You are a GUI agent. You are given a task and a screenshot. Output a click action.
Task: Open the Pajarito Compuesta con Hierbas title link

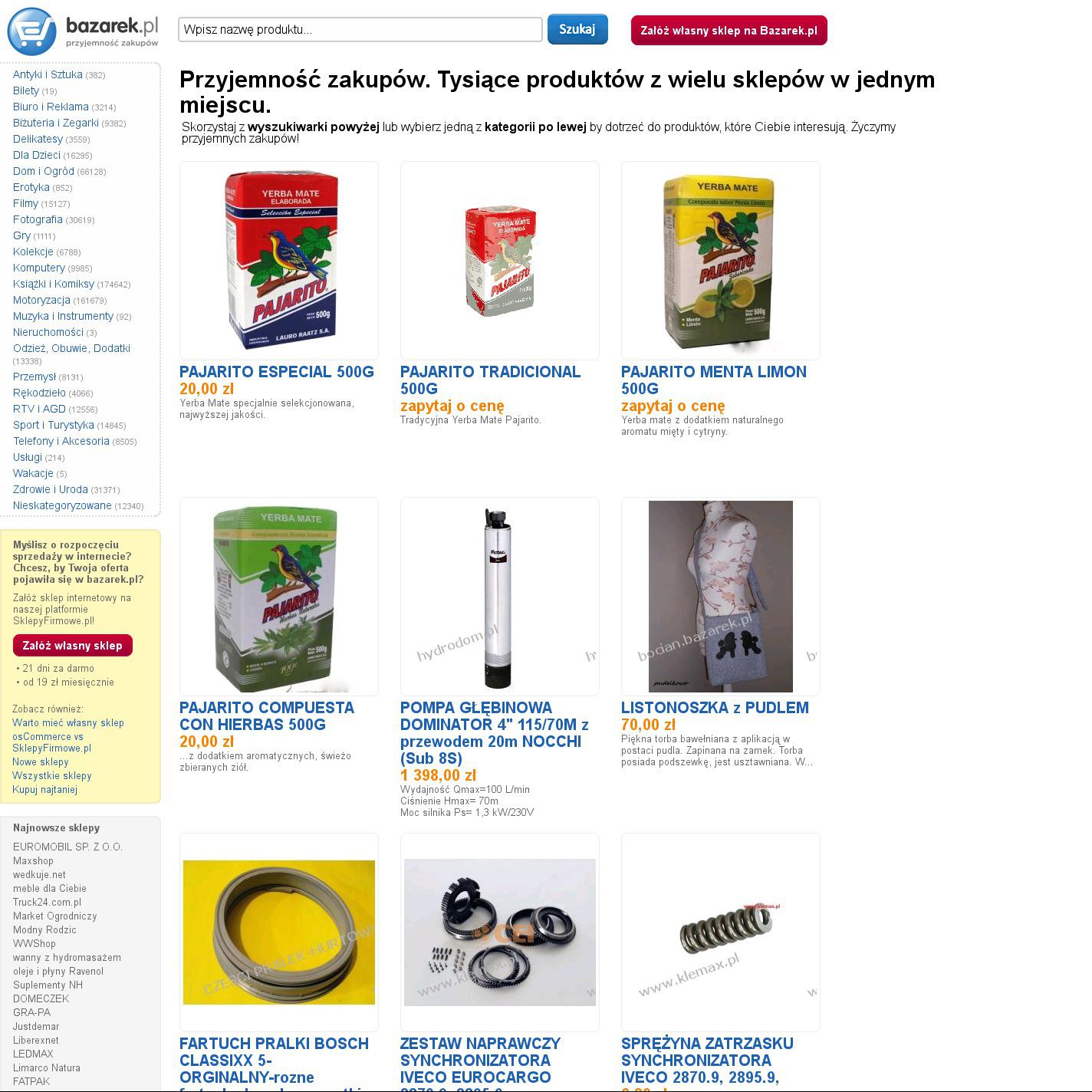(267, 716)
